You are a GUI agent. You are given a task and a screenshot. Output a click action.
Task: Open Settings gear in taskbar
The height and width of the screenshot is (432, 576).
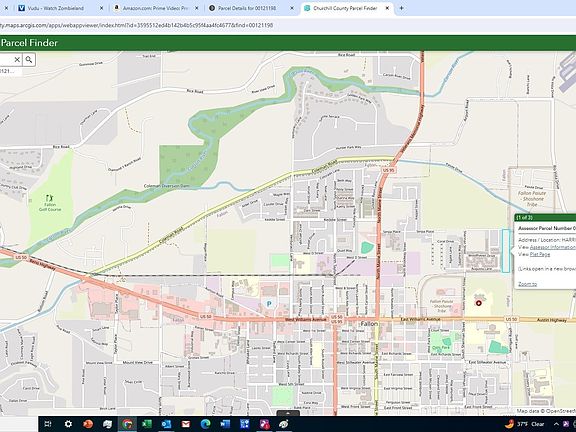click(x=68, y=424)
